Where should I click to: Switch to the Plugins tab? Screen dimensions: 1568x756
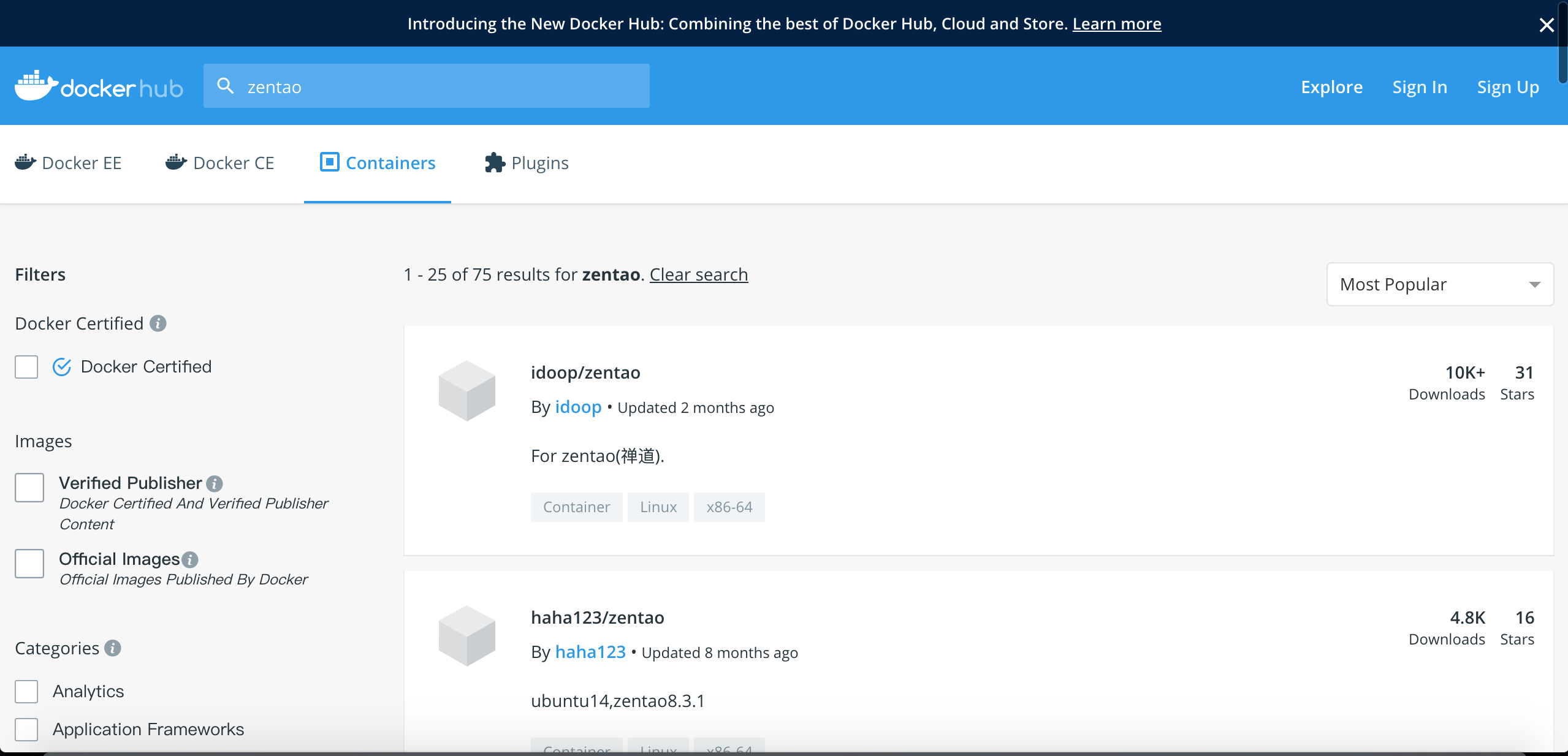click(527, 163)
